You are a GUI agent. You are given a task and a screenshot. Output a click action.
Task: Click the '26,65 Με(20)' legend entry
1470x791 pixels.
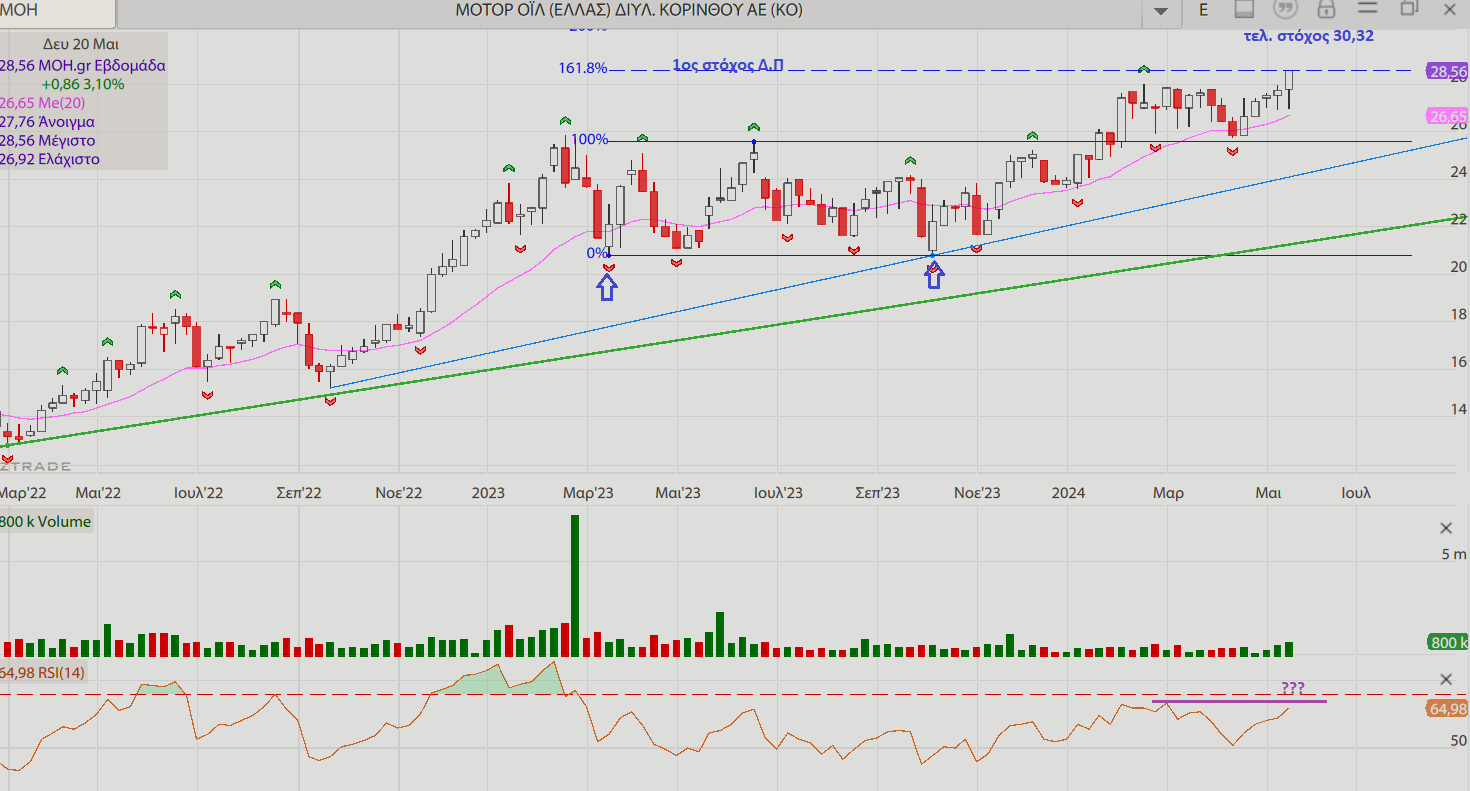[x=42, y=103]
